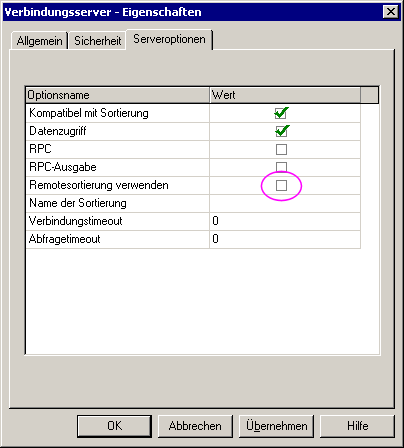Click the Verbindungstimeout value field
404x448 pixels.
point(285,221)
